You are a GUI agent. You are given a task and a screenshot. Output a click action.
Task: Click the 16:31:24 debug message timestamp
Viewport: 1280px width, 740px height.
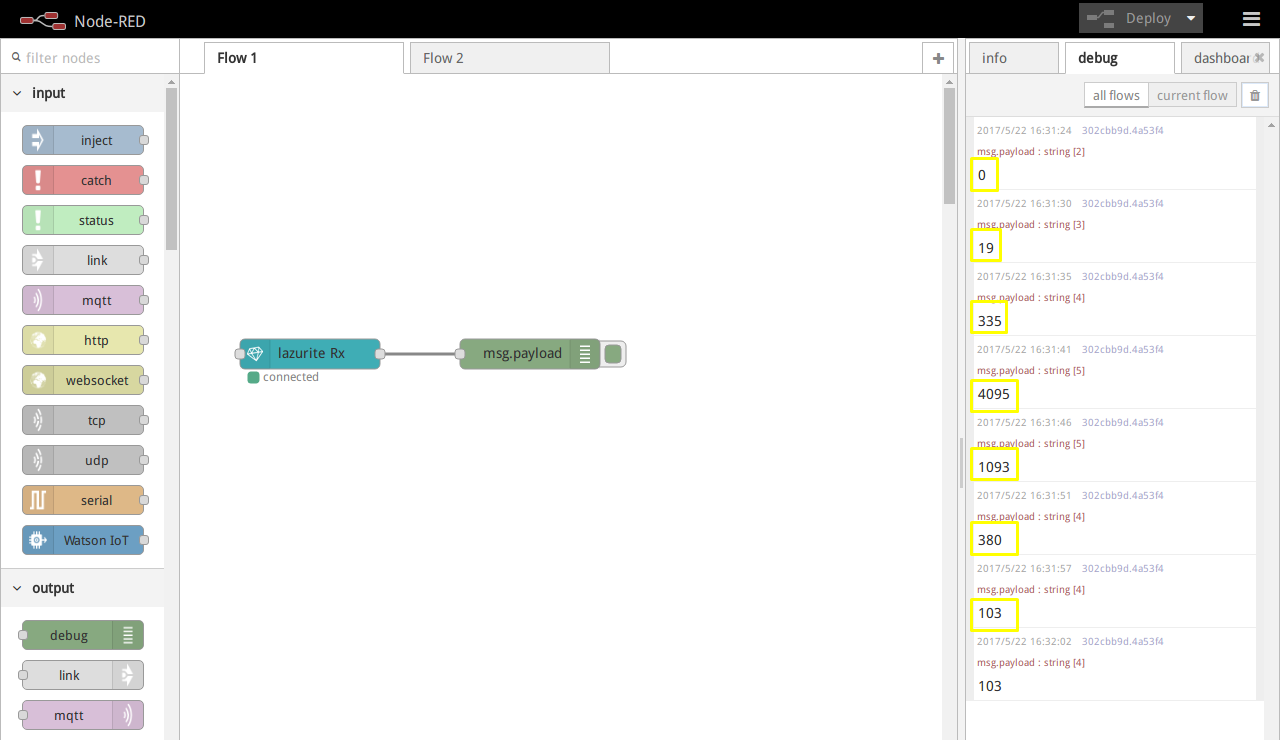[1024, 130]
